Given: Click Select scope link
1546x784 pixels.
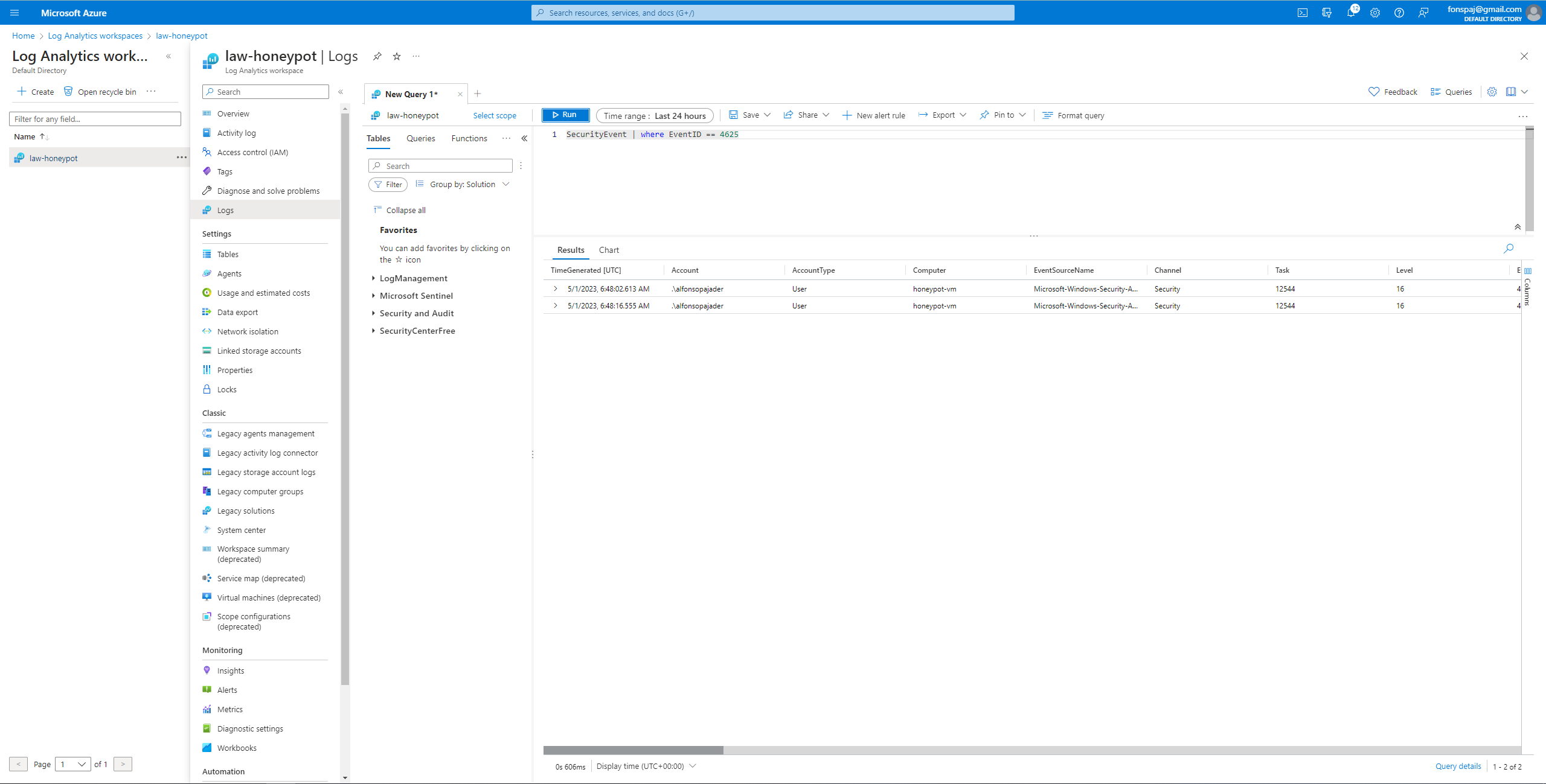Looking at the screenshot, I should pyautogui.click(x=495, y=116).
